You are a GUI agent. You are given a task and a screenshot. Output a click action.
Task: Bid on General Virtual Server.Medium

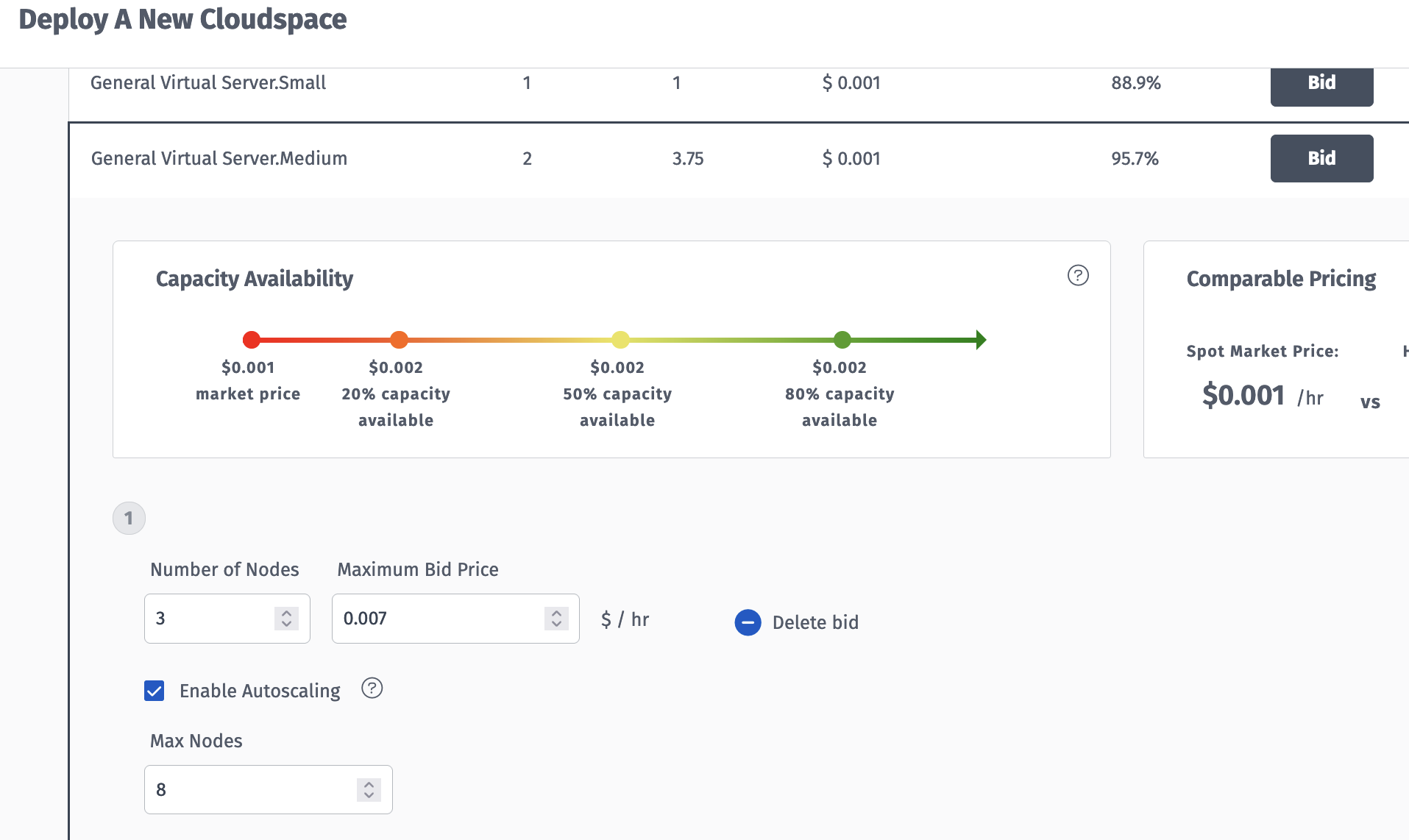point(1321,158)
